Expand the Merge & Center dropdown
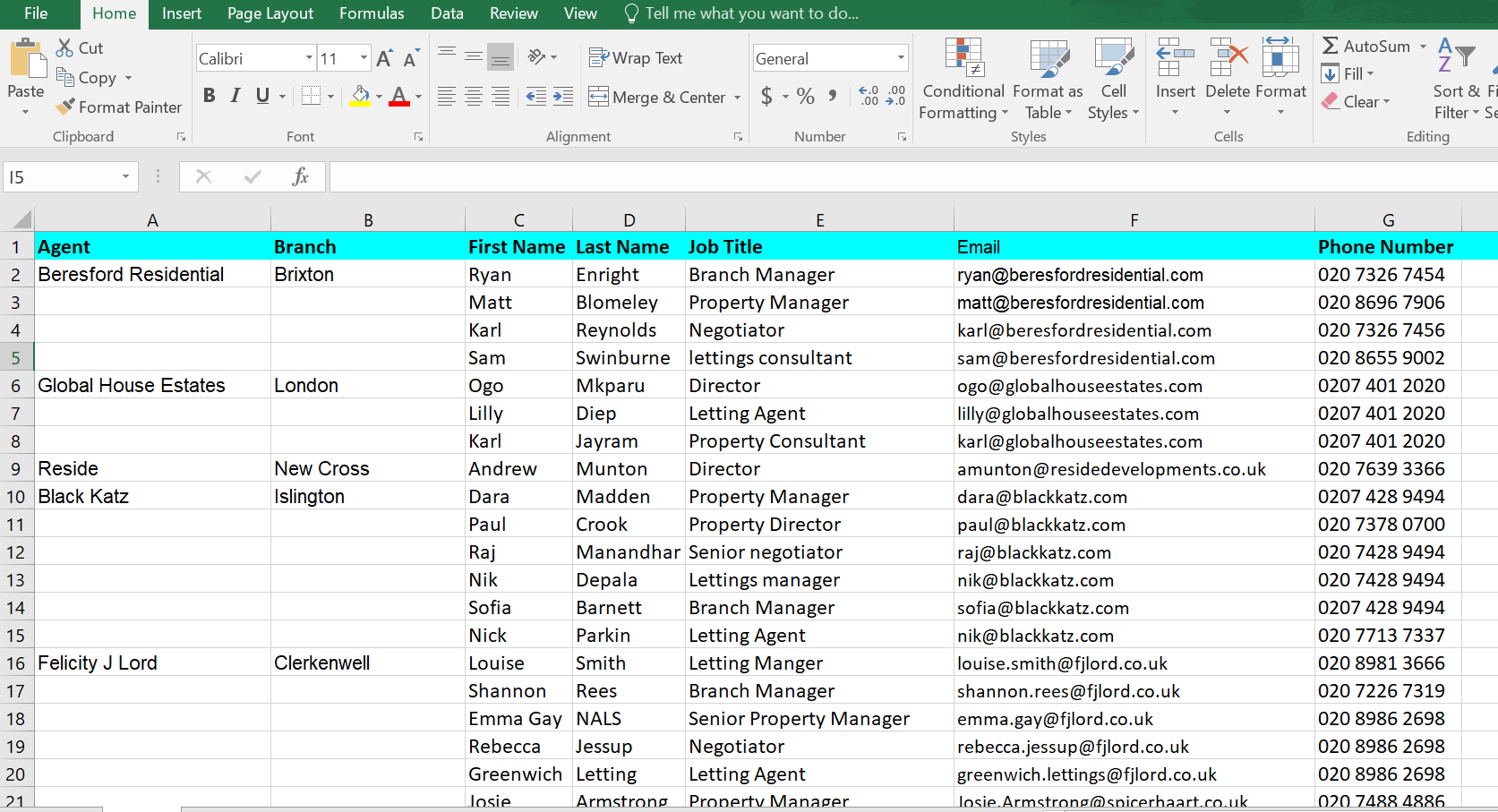 coord(736,97)
